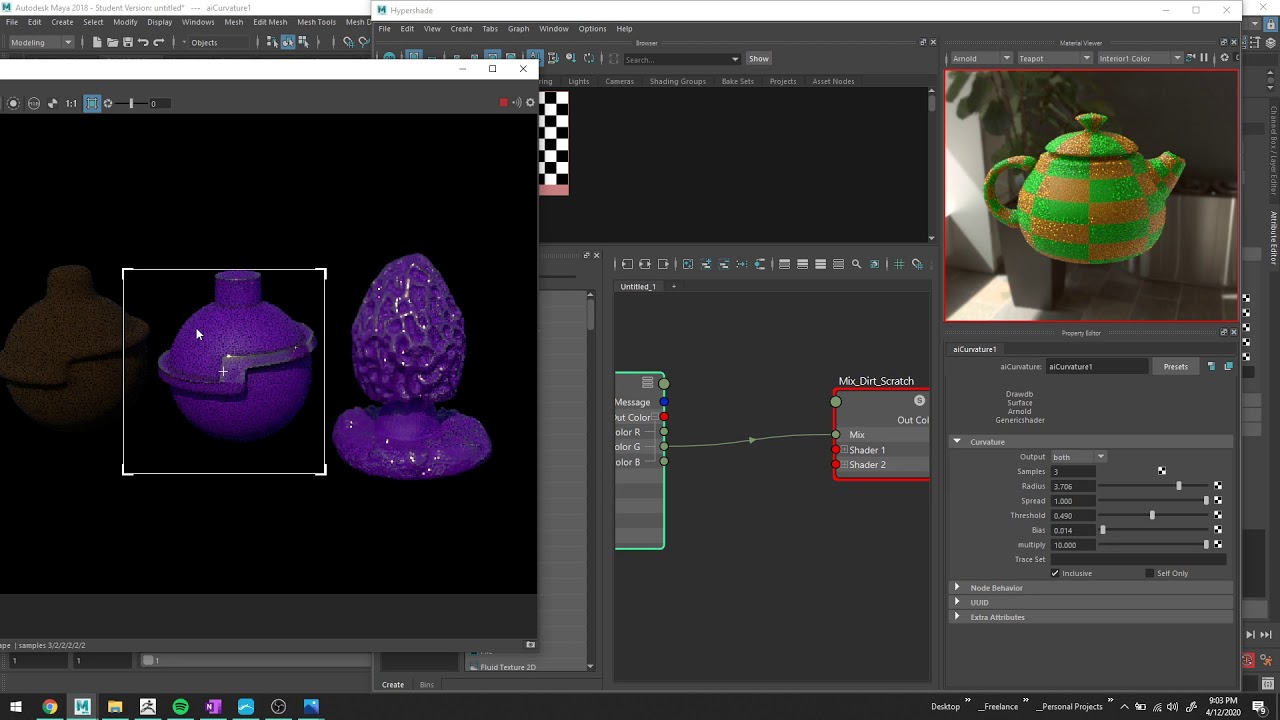Viewport: 1280px width, 720px height.
Task: Open Chrome from Windows taskbar
Action: click(x=49, y=707)
